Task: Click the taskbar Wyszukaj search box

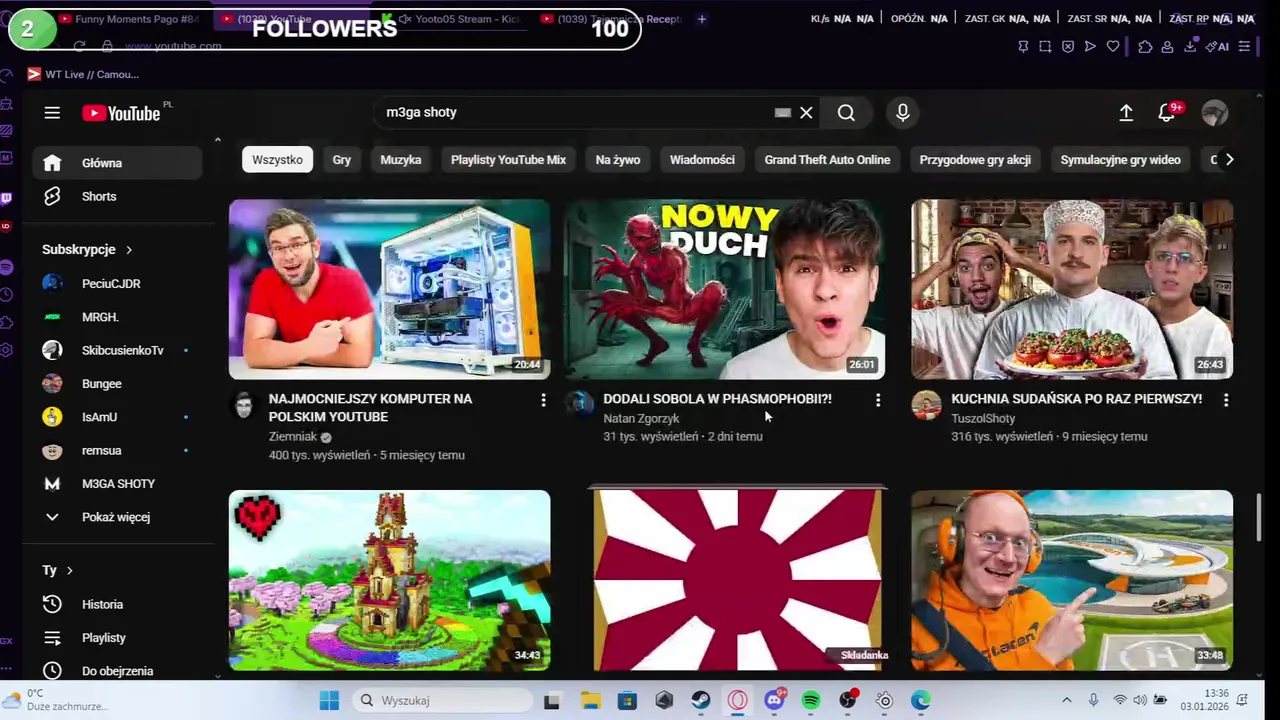Action: 442,700
